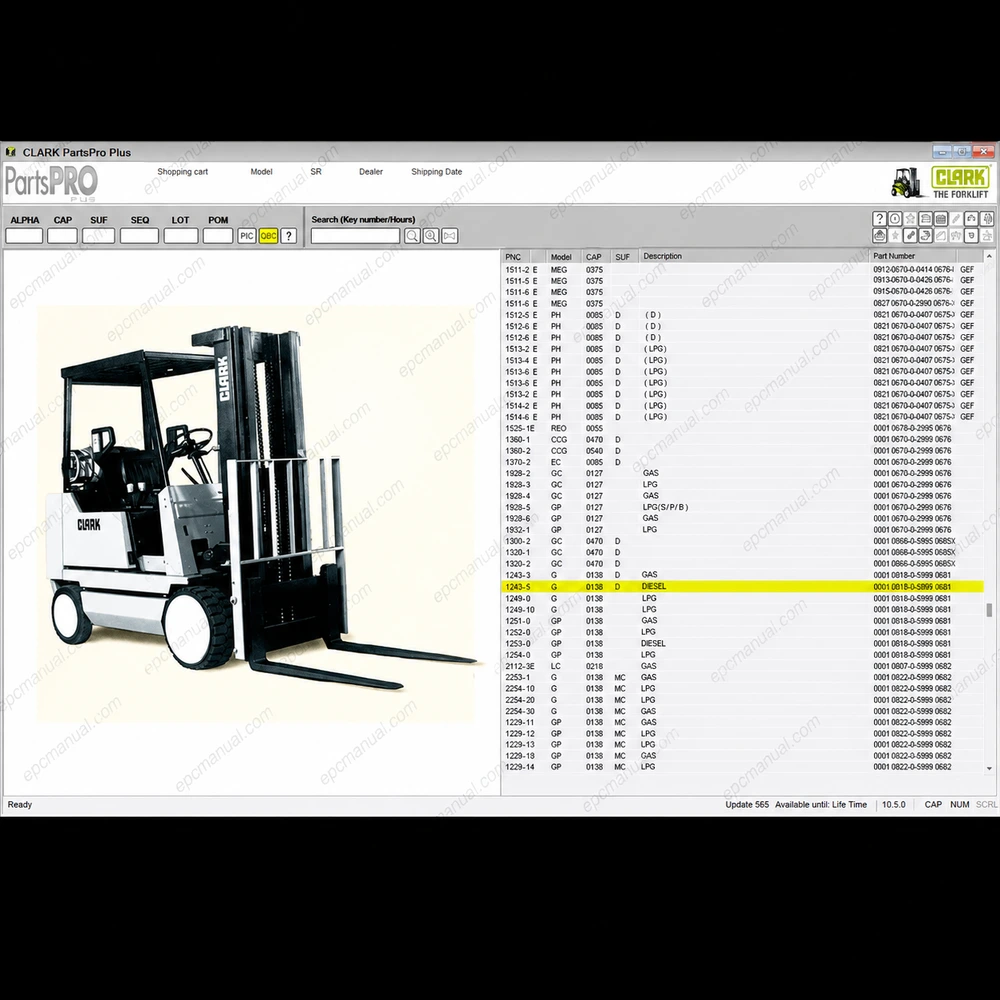Click the tree-shaped icon at toolbar's top right
1000x1000 pixels.
pos(987,219)
